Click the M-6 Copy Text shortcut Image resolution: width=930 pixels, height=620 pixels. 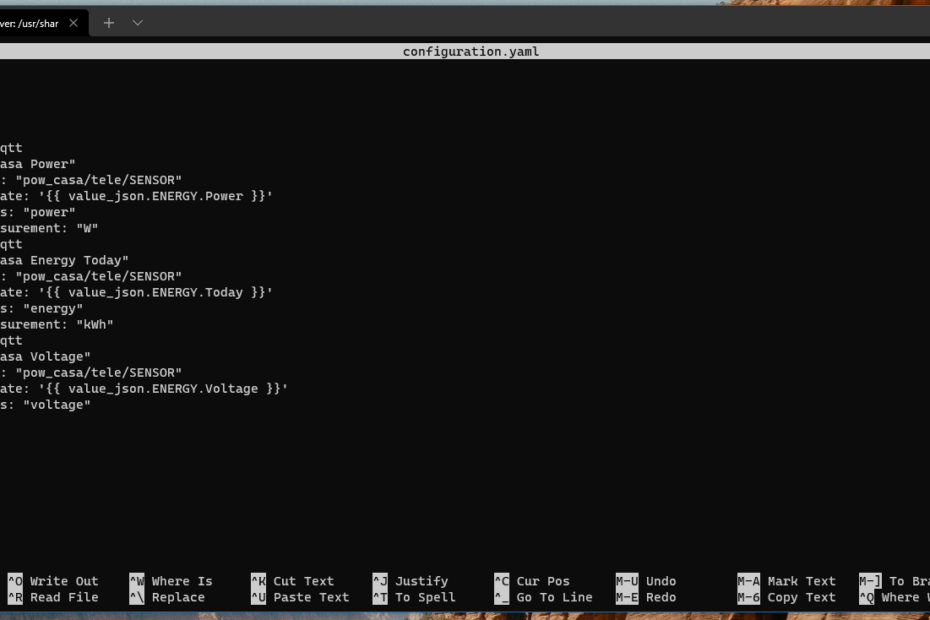pos(786,597)
